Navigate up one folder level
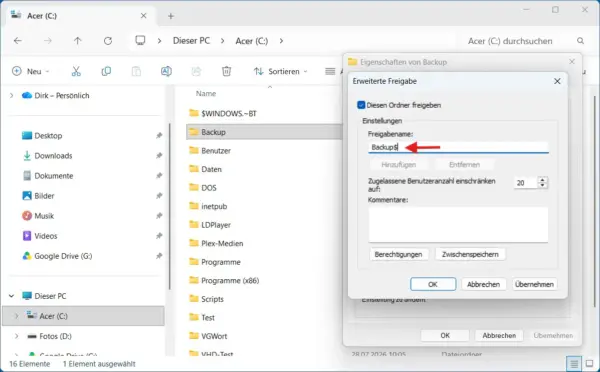 coord(78,41)
